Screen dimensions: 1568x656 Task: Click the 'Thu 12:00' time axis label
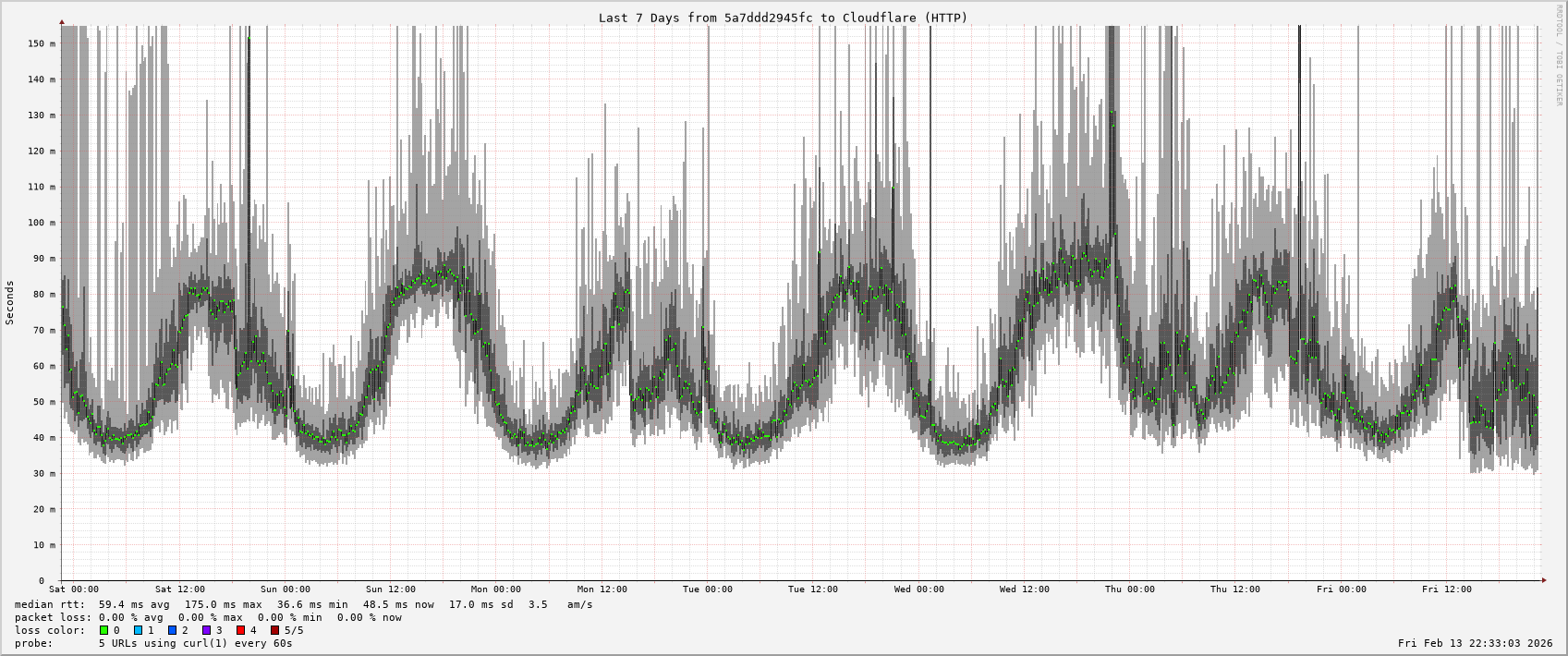pyautogui.click(x=1235, y=589)
